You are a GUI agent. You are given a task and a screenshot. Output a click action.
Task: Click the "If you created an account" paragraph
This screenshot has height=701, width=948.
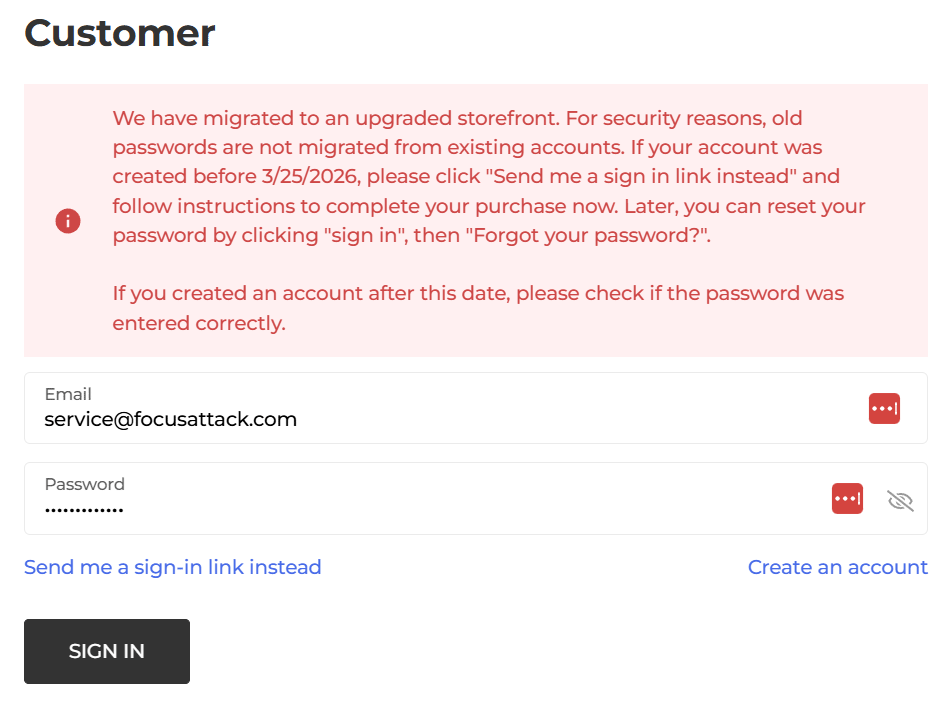coord(478,294)
